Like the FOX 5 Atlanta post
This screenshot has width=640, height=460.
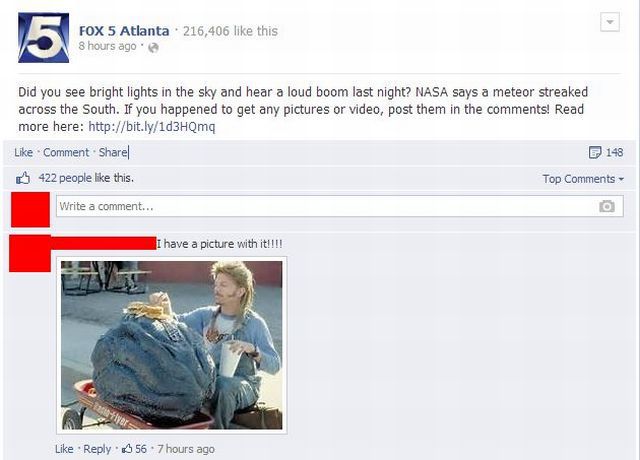pyautogui.click(x=23, y=152)
